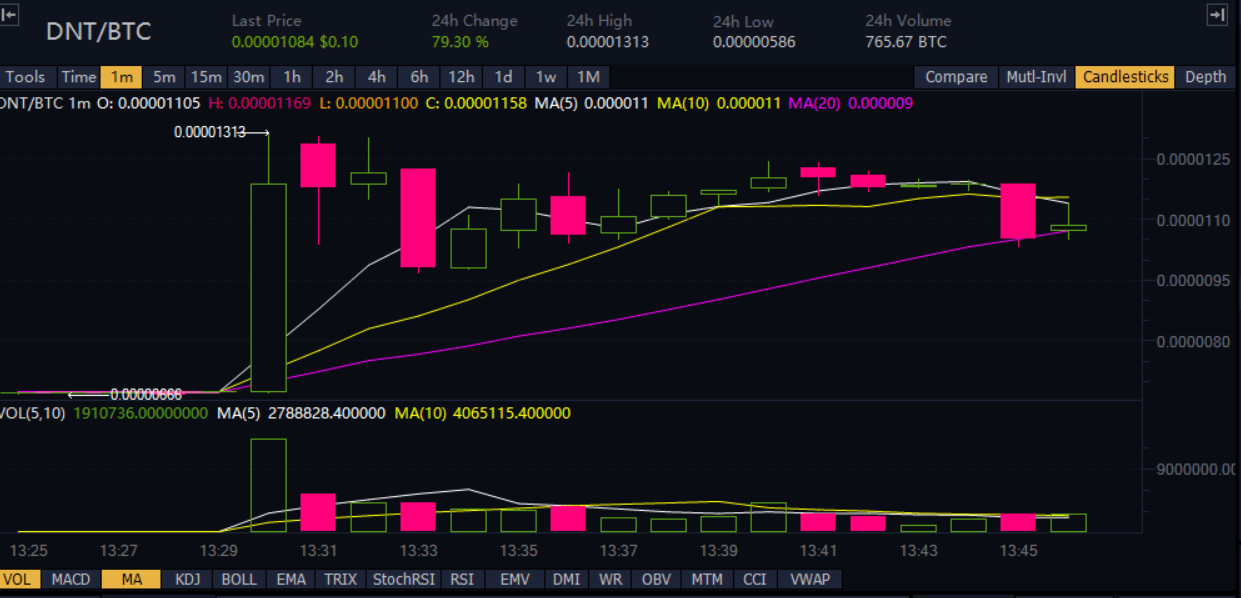Switch to the 4h interval
The width and height of the screenshot is (1241, 598).
(376, 77)
